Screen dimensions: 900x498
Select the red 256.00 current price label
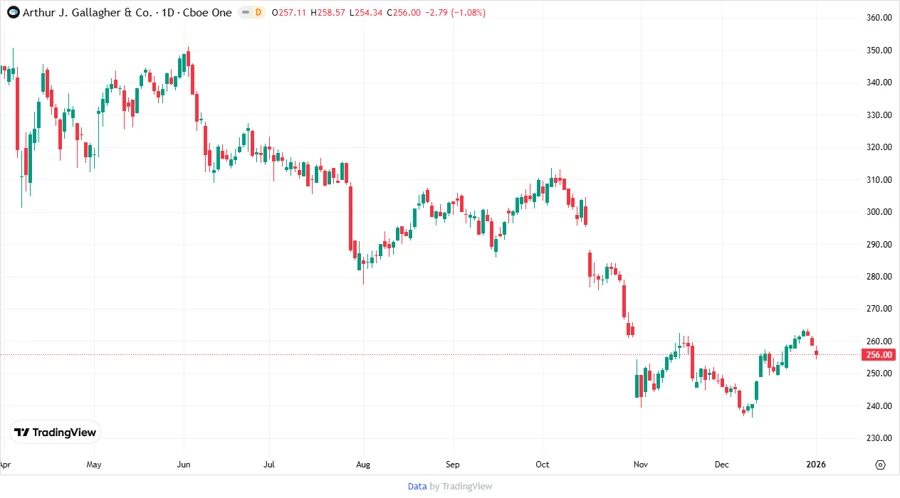(879, 355)
